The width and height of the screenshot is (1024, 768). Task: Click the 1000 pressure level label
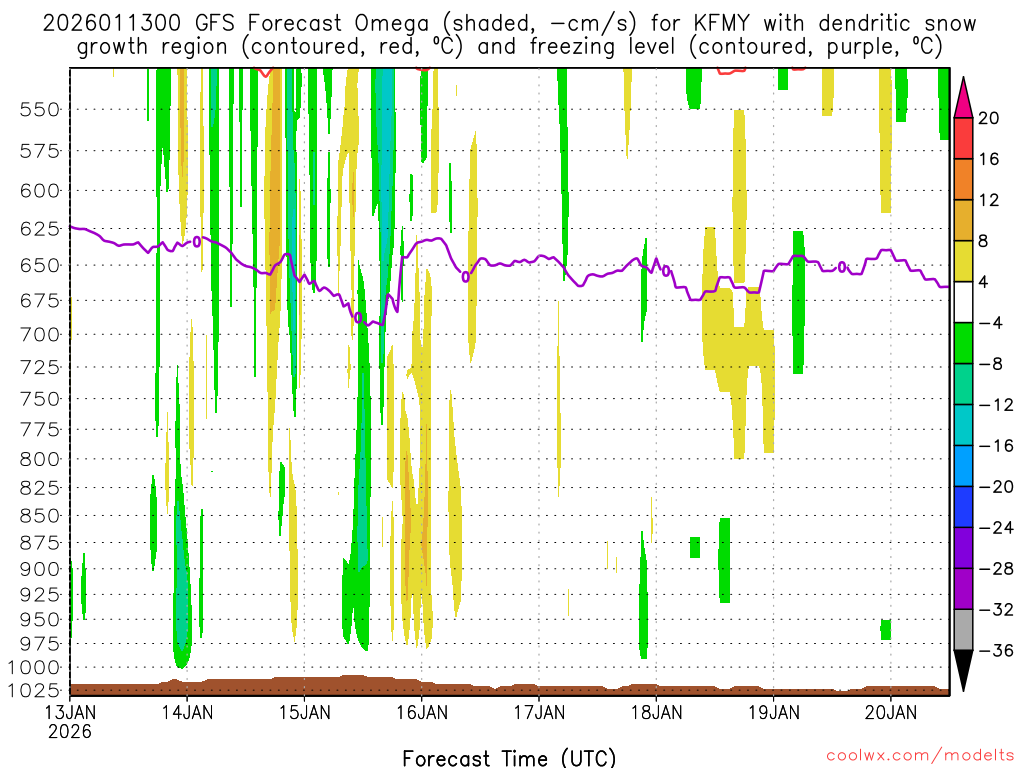point(34,667)
